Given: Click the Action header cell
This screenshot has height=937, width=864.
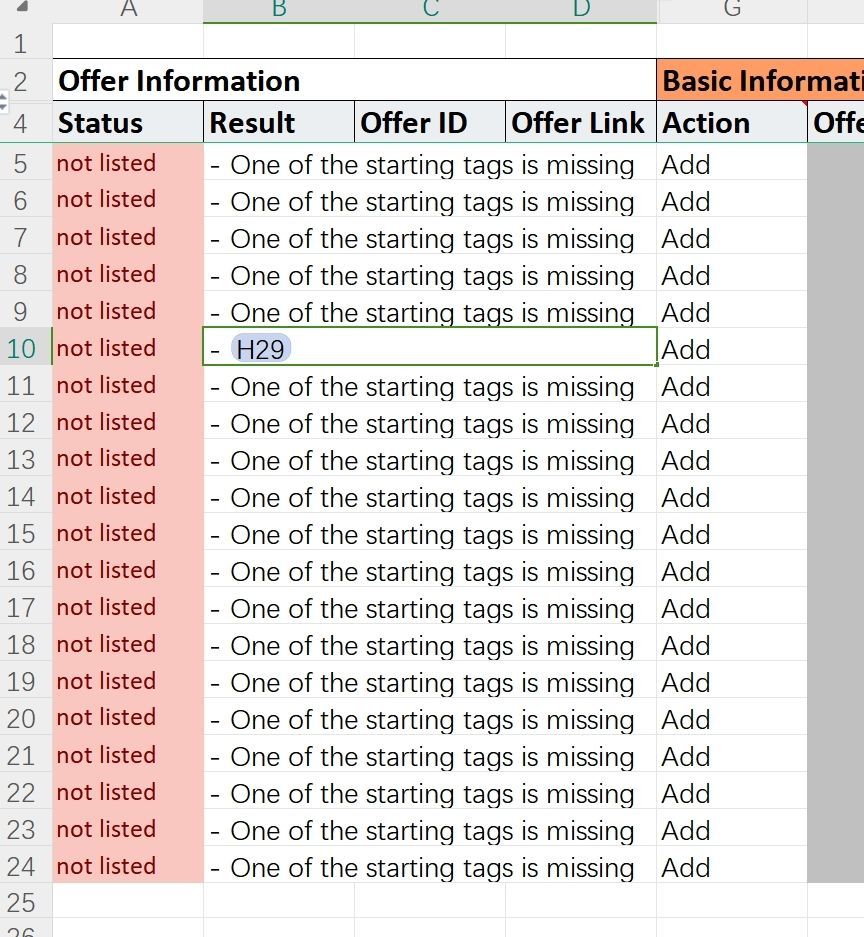Looking at the screenshot, I should pyautogui.click(x=732, y=123).
